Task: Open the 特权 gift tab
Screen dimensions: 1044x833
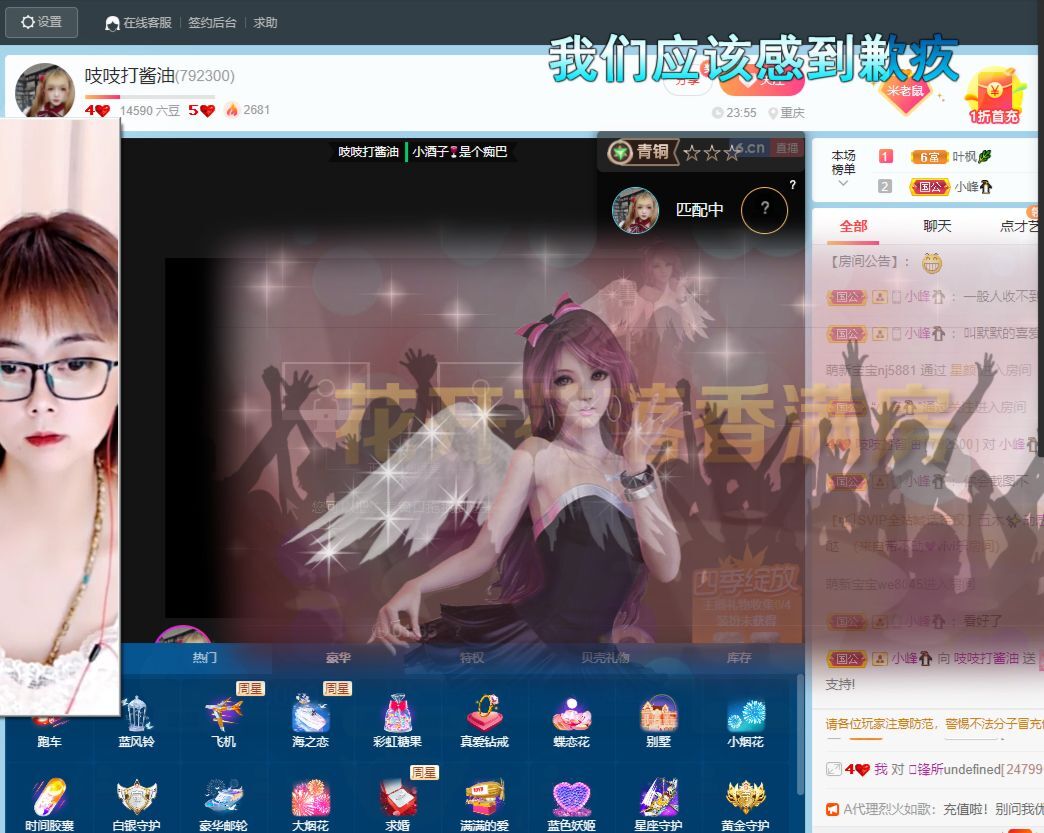Action: click(471, 657)
